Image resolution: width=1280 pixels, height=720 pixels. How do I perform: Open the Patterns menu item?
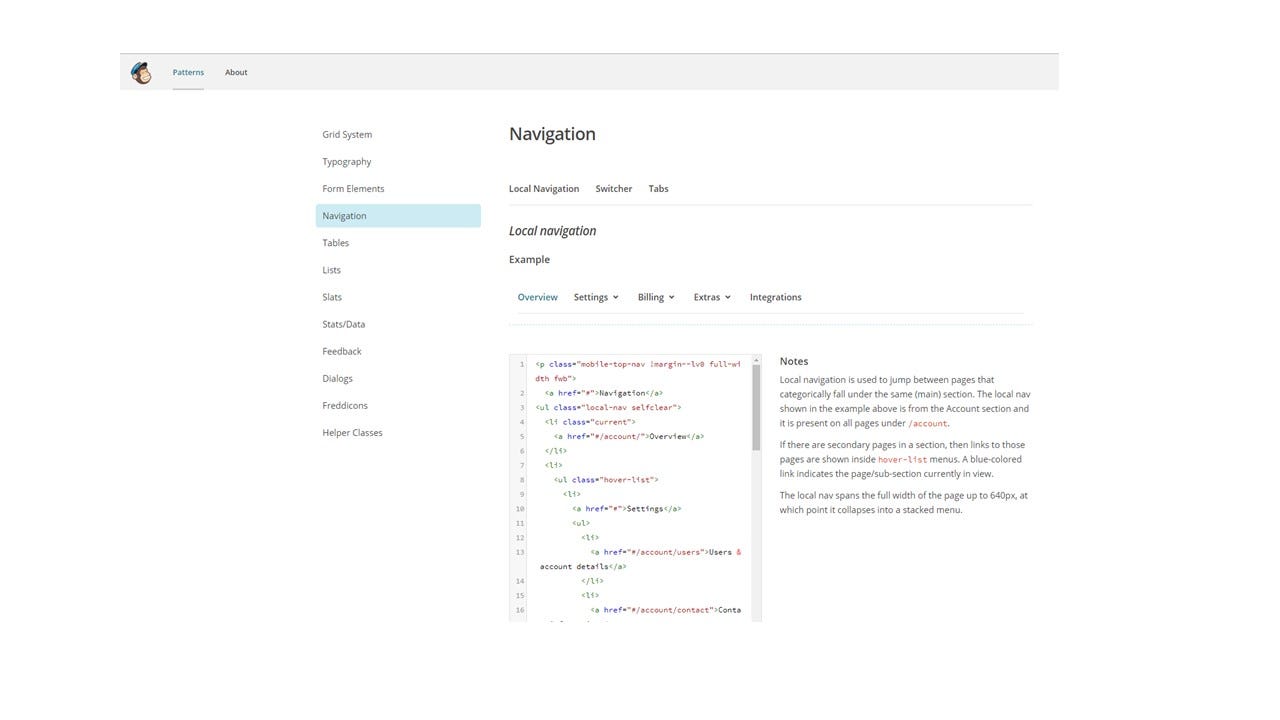(188, 71)
